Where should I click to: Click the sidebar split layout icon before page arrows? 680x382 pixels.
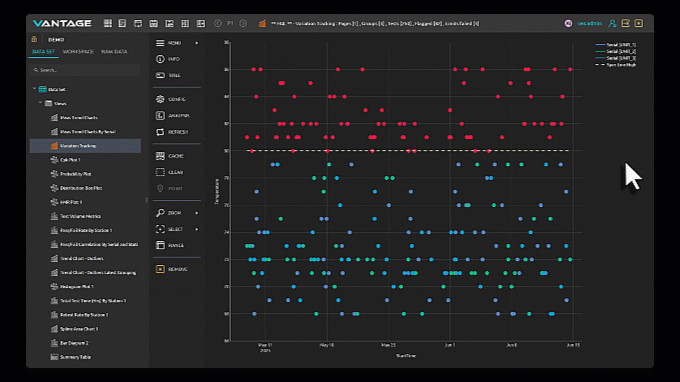(201, 23)
